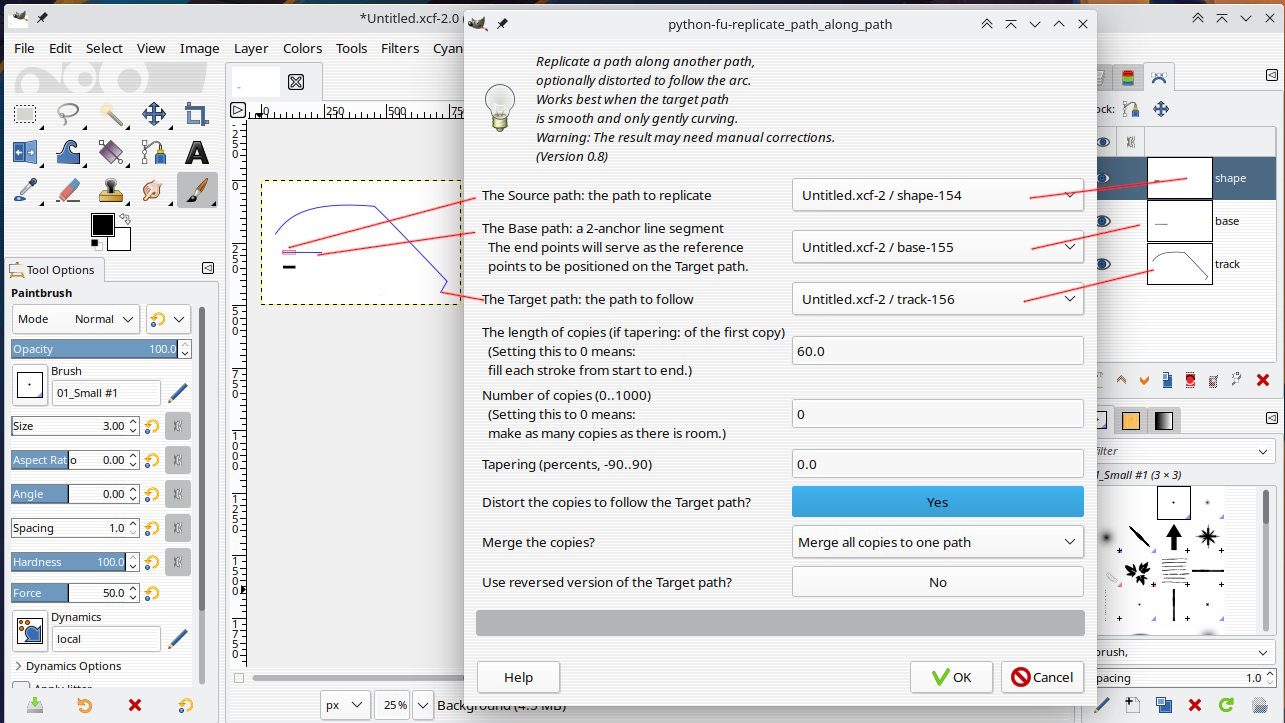Click the lock path position icon
The width and height of the screenshot is (1285, 723).
[1161, 109]
